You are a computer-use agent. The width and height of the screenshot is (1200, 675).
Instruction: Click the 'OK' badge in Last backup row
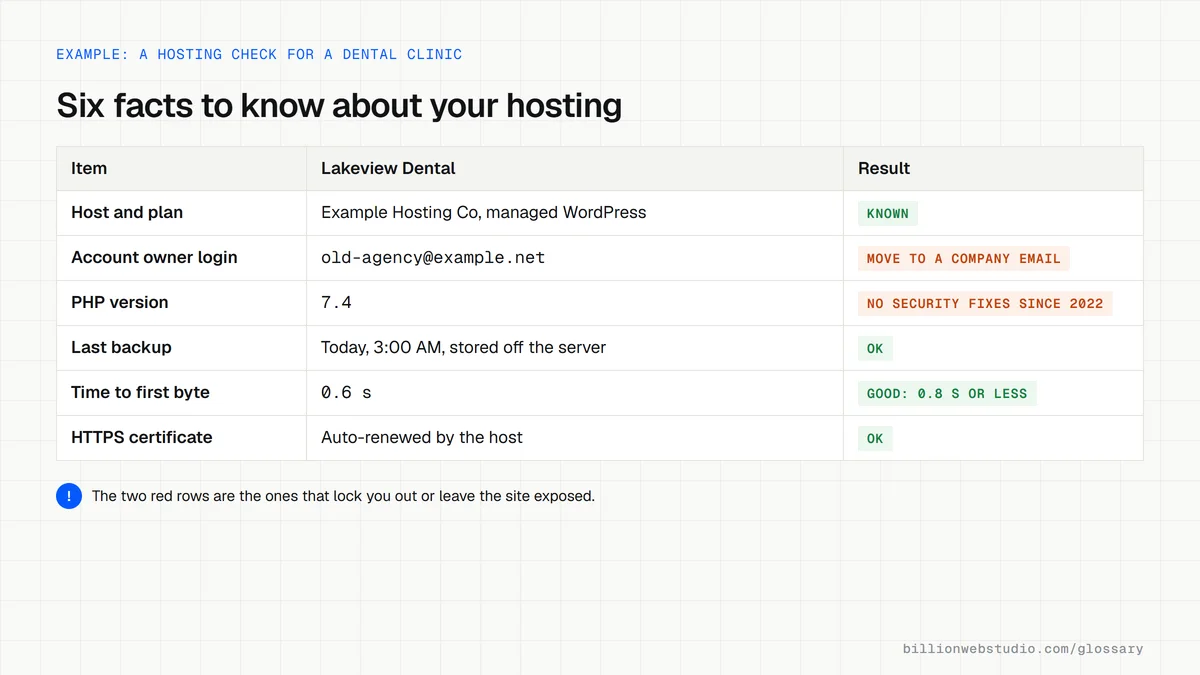(875, 348)
